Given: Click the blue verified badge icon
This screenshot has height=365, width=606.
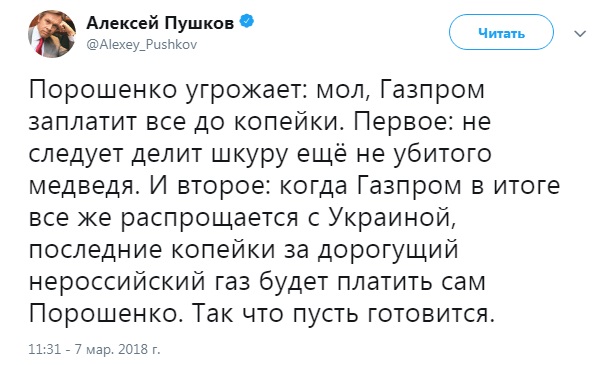Looking at the screenshot, I should pos(247,22).
